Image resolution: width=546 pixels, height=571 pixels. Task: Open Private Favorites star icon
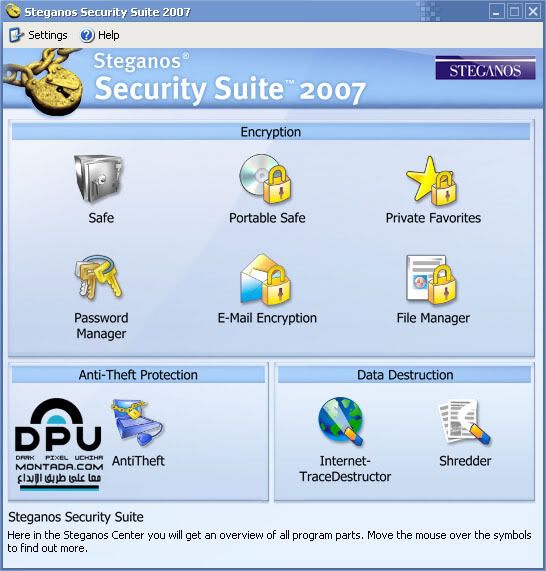pyautogui.click(x=432, y=180)
